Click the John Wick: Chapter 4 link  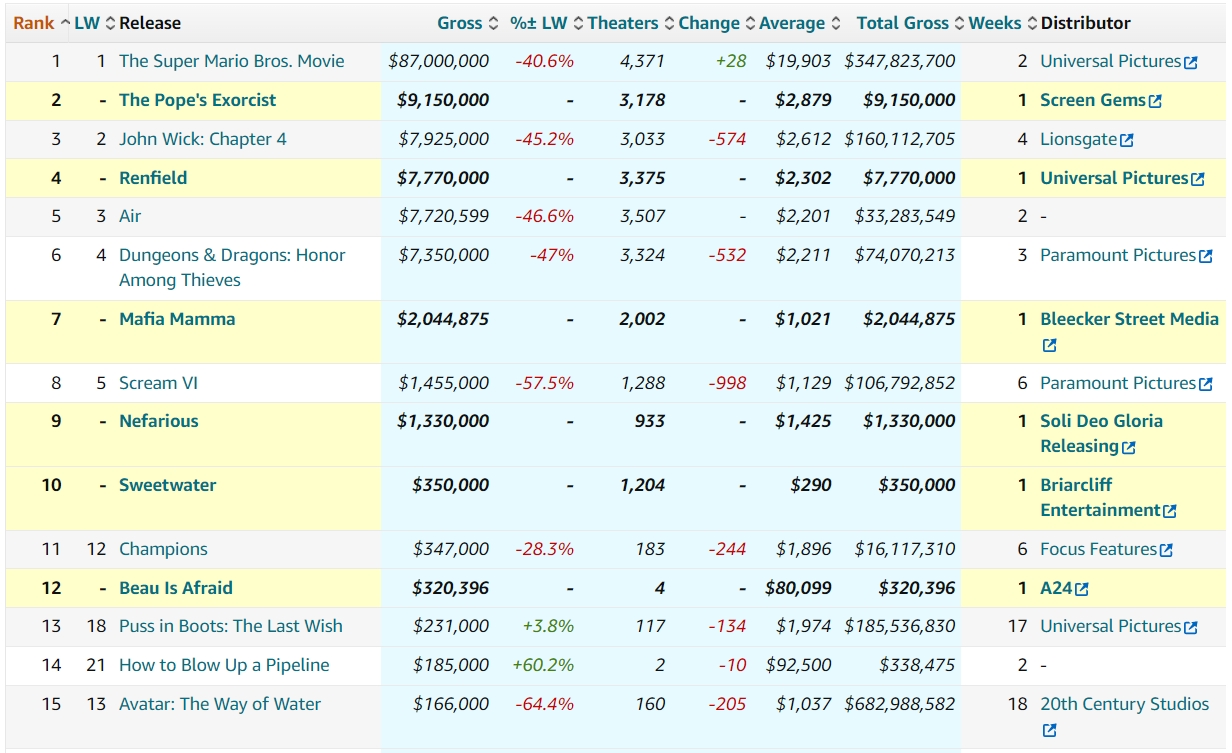tap(203, 139)
